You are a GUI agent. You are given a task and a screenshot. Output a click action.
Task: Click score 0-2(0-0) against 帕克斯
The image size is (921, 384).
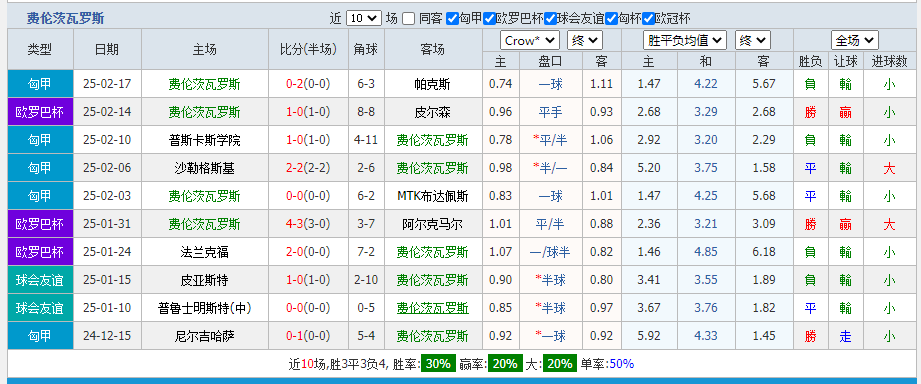pos(308,84)
